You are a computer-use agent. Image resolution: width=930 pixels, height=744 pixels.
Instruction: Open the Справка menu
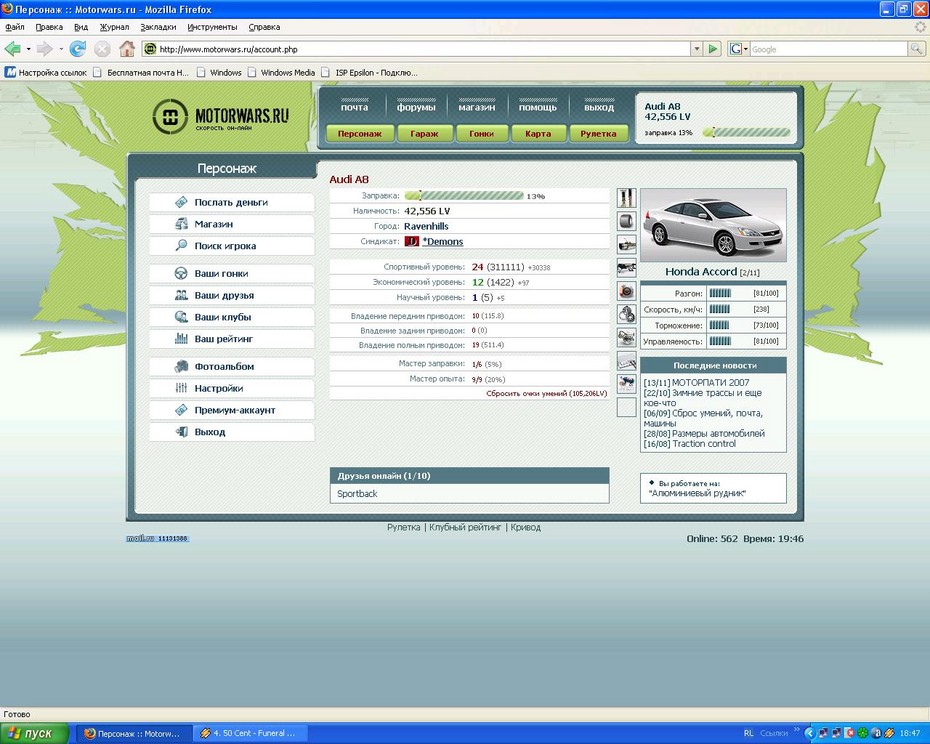pyautogui.click(x=264, y=27)
